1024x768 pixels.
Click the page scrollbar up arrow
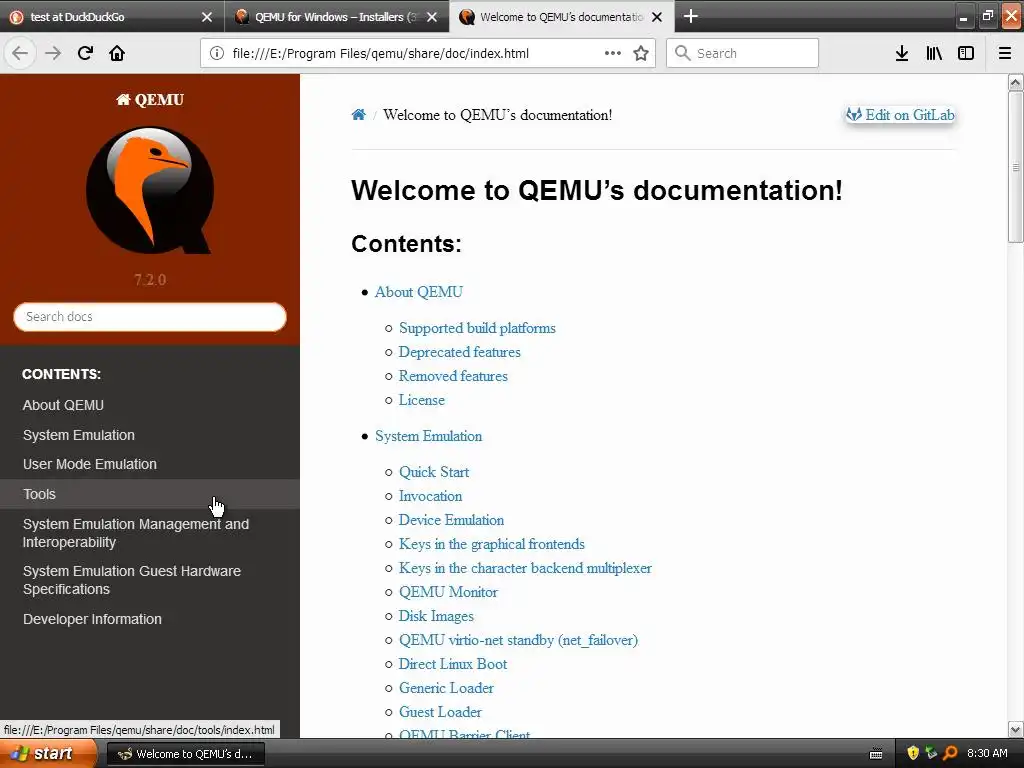click(1016, 82)
